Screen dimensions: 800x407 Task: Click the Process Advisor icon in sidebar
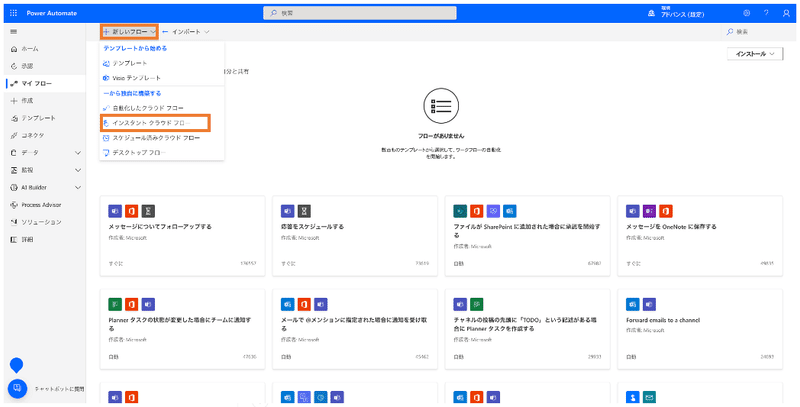(x=14, y=205)
